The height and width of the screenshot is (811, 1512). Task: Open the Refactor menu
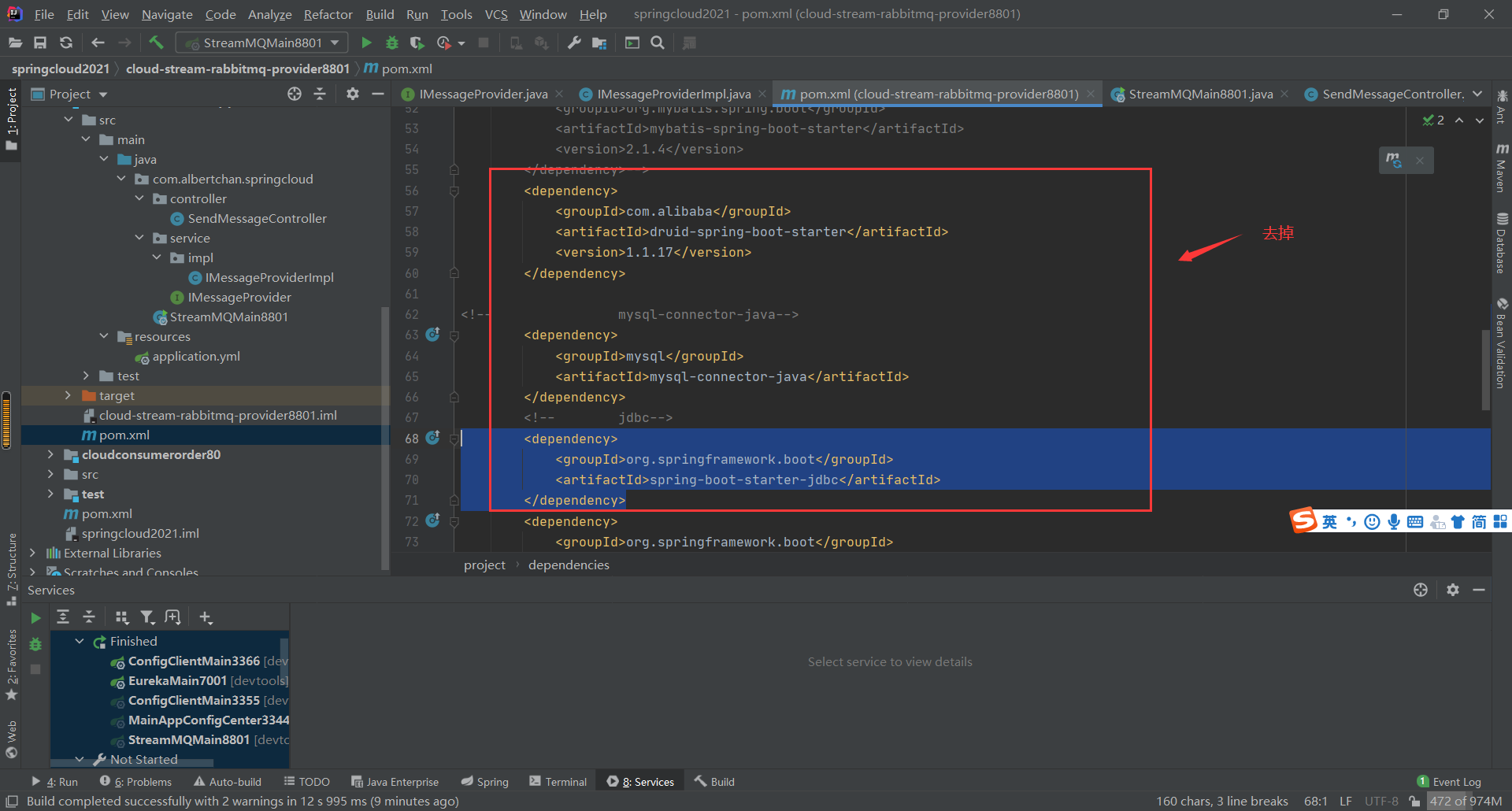pos(328,14)
